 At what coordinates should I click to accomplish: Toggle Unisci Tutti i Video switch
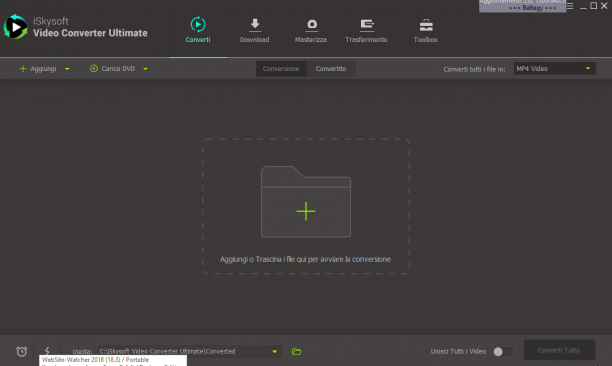pyautogui.click(x=503, y=352)
